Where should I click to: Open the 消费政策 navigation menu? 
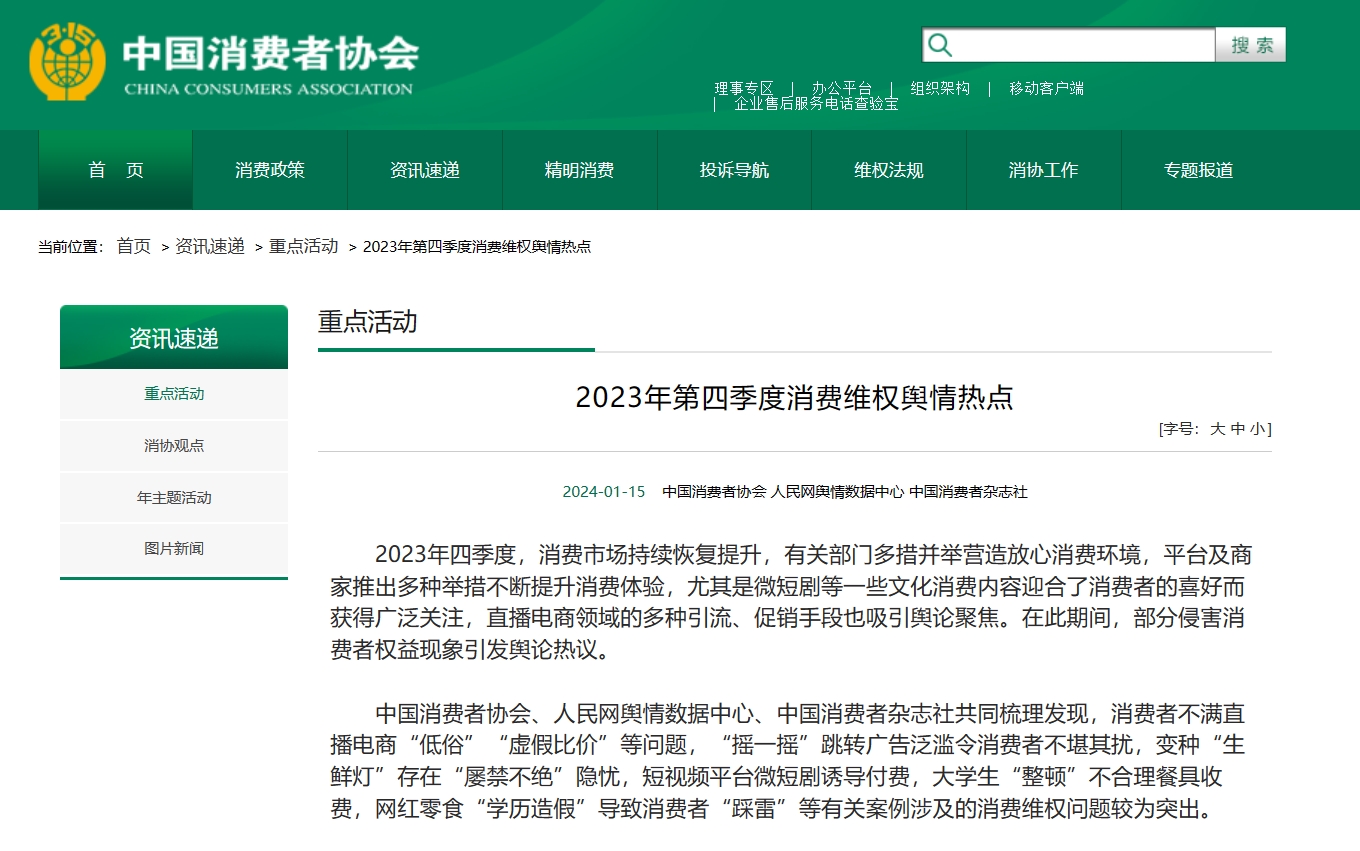click(270, 170)
